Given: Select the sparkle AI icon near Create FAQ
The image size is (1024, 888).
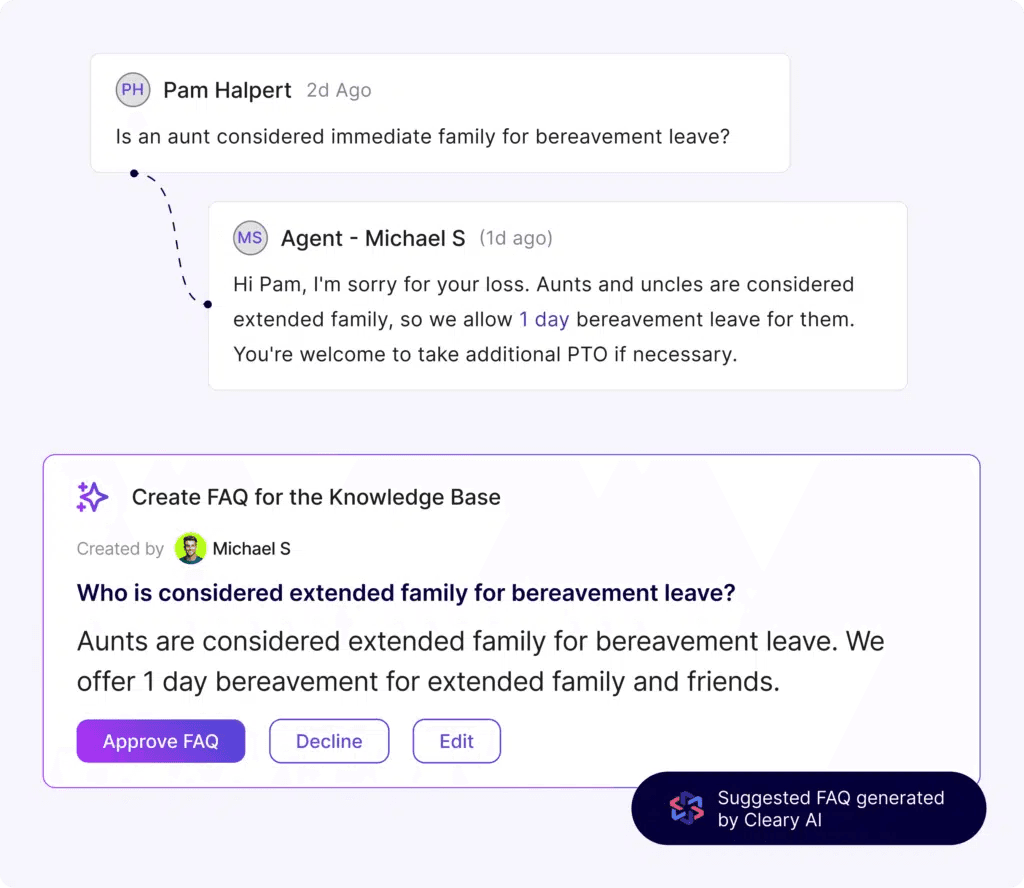Looking at the screenshot, I should [x=91, y=497].
